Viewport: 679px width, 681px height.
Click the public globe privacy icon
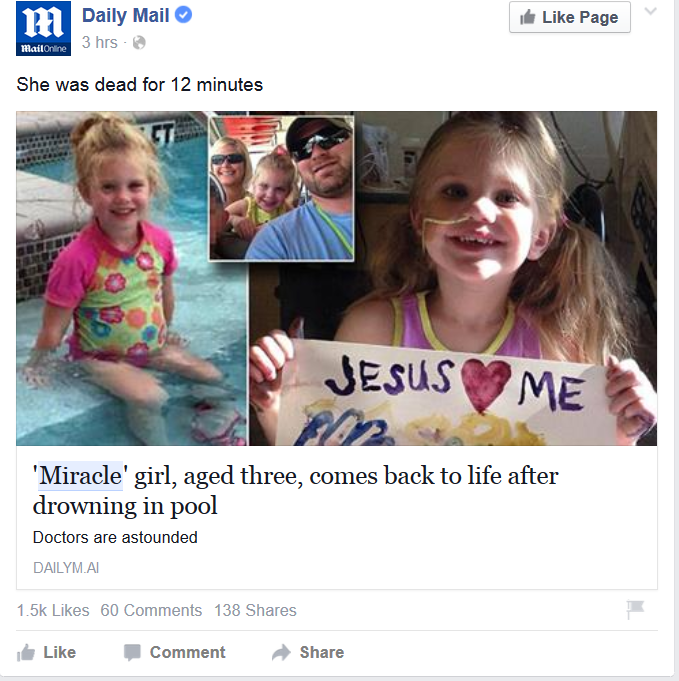pyautogui.click(x=139, y=43)
